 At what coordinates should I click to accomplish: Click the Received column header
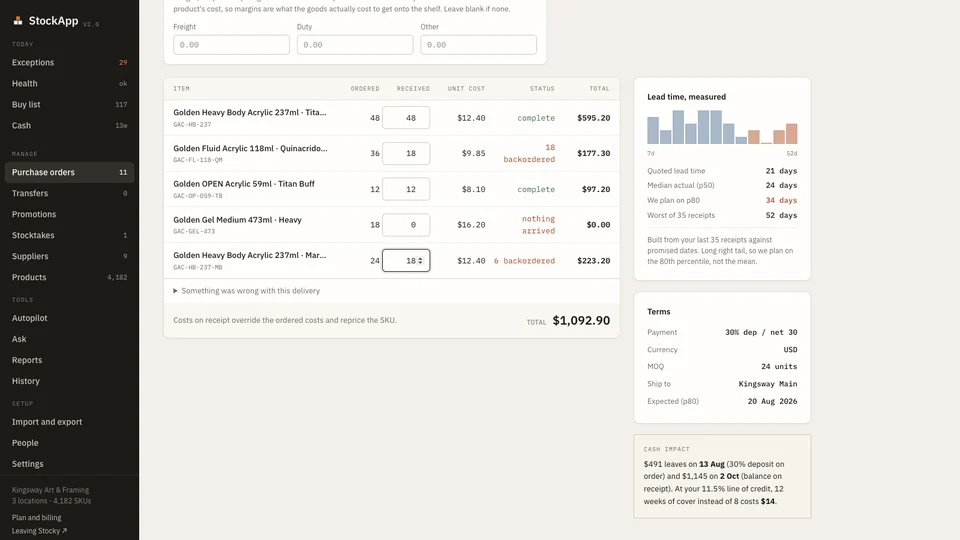413,89
